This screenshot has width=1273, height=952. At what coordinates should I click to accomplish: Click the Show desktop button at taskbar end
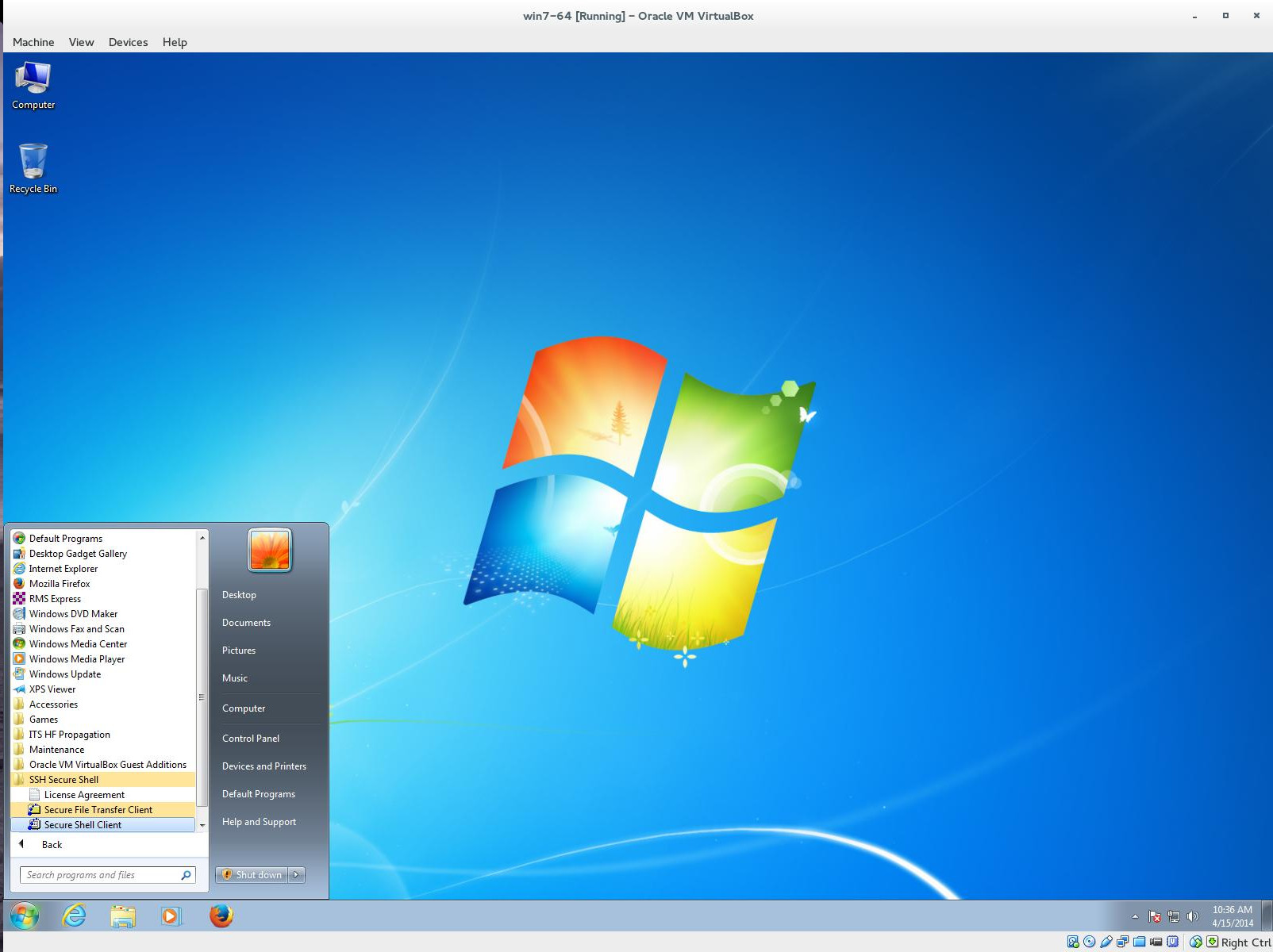tap(1267, 916)
